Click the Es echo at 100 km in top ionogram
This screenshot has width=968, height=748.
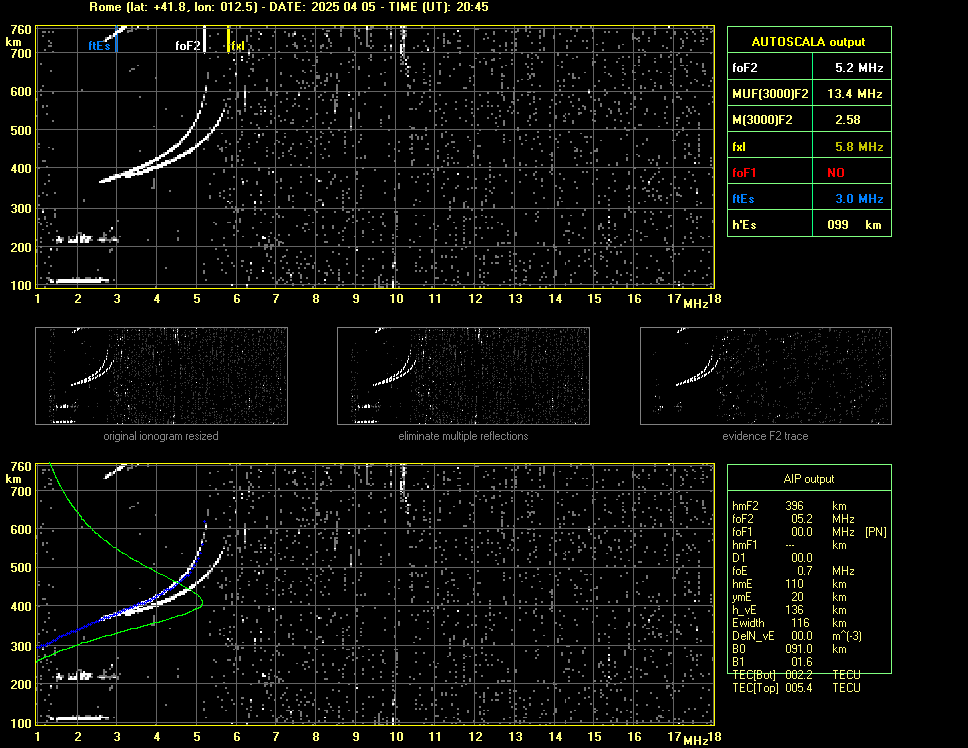(x=78, y=281)
